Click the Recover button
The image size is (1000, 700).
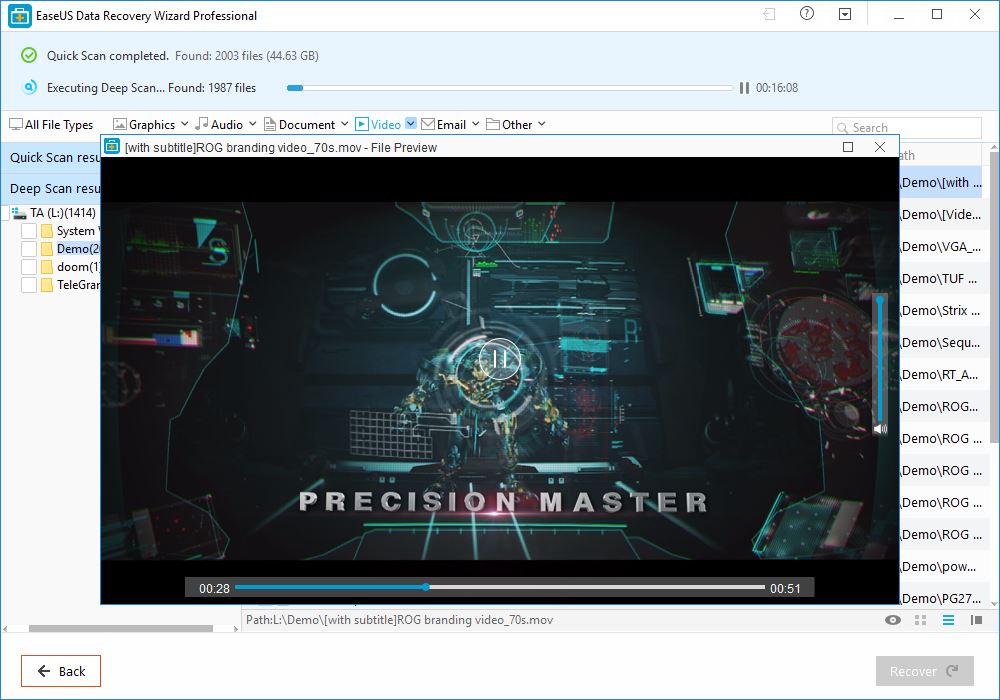tap(924, 671)
